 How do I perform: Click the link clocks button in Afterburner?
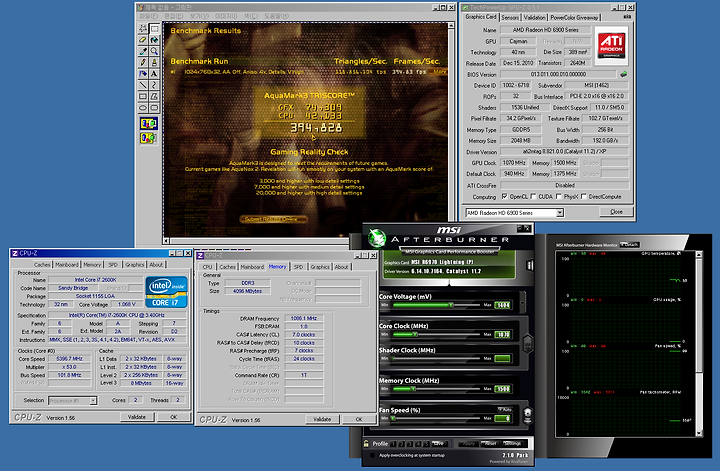pyautogui.click(x=528, y=343)
